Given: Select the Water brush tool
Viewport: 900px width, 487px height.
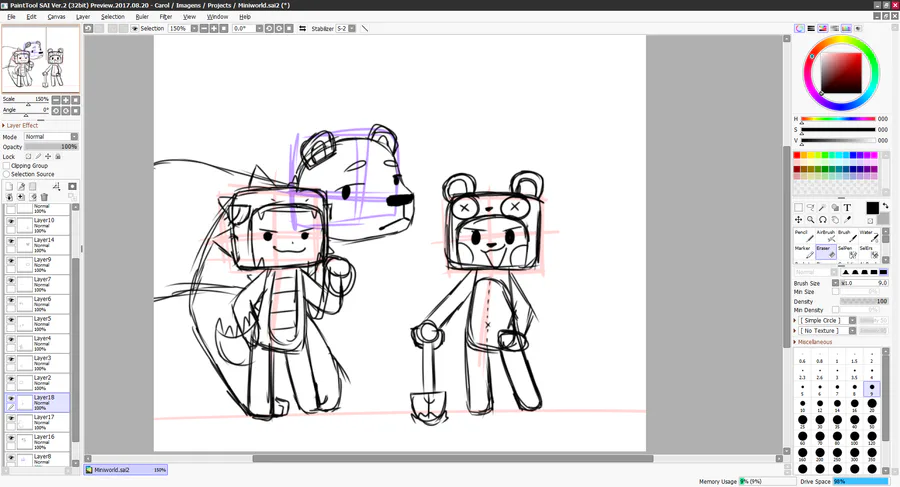Looking at the screenshot, I should coord(868,235).
